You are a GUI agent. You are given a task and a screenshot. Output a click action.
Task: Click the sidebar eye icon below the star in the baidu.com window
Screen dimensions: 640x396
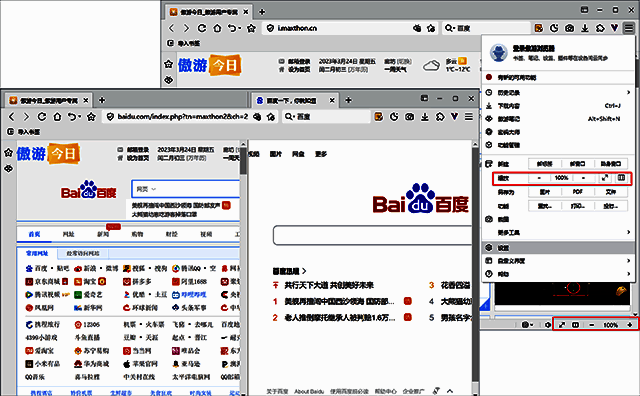point(9,168)
